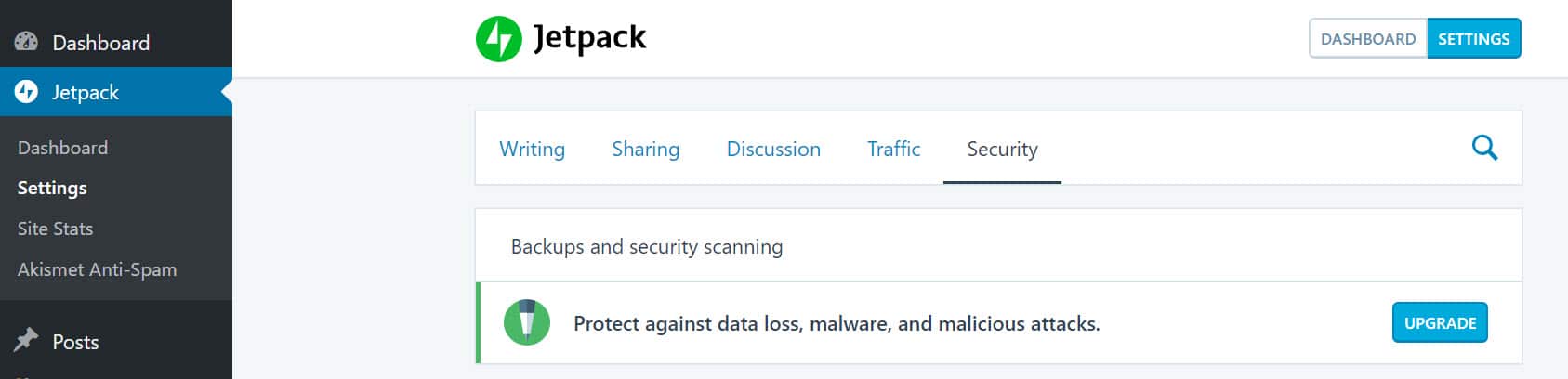Click the Posts pushpin icon
Image resolution: width=1568 pixels, height=379 pixels.
27,340
